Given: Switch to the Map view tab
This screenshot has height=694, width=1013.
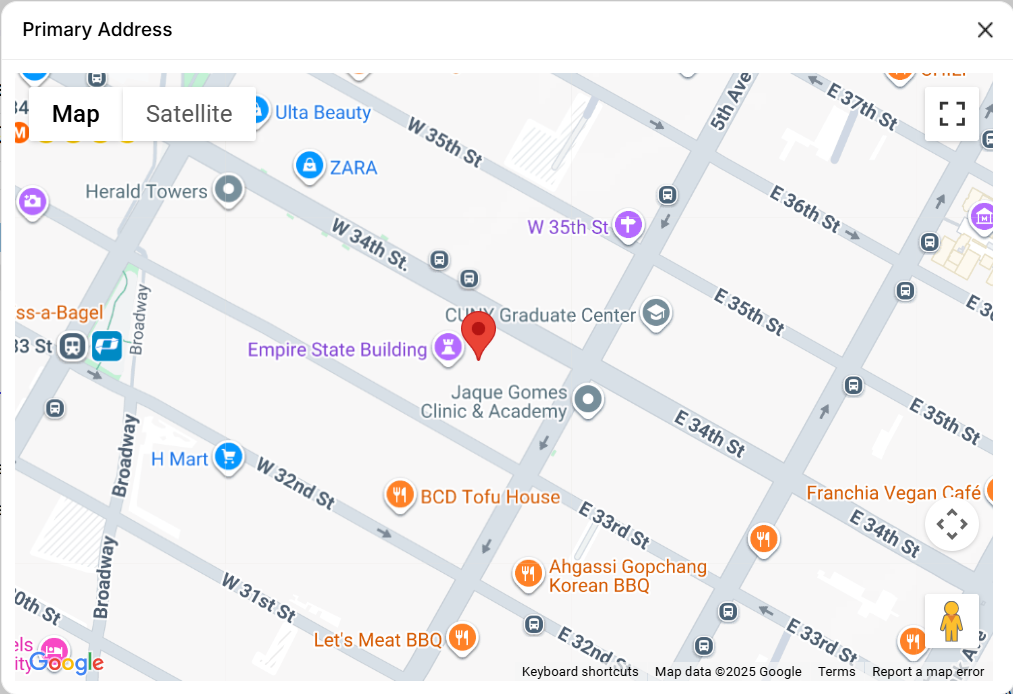Looking at the screenshot, I should coord(76,114).
